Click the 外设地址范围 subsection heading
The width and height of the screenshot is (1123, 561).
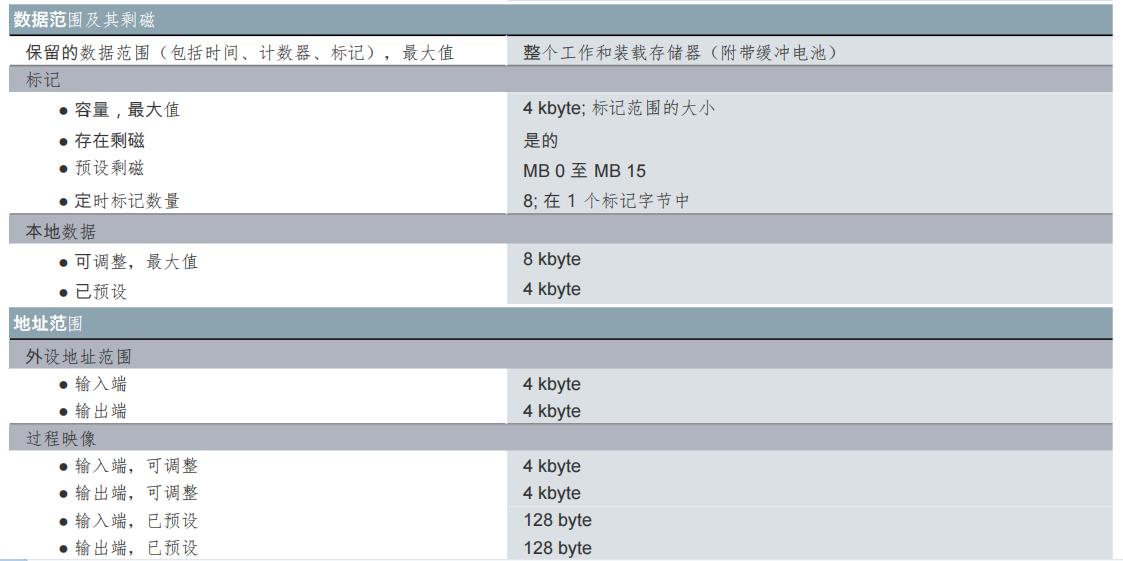click(x=78, y=356)
